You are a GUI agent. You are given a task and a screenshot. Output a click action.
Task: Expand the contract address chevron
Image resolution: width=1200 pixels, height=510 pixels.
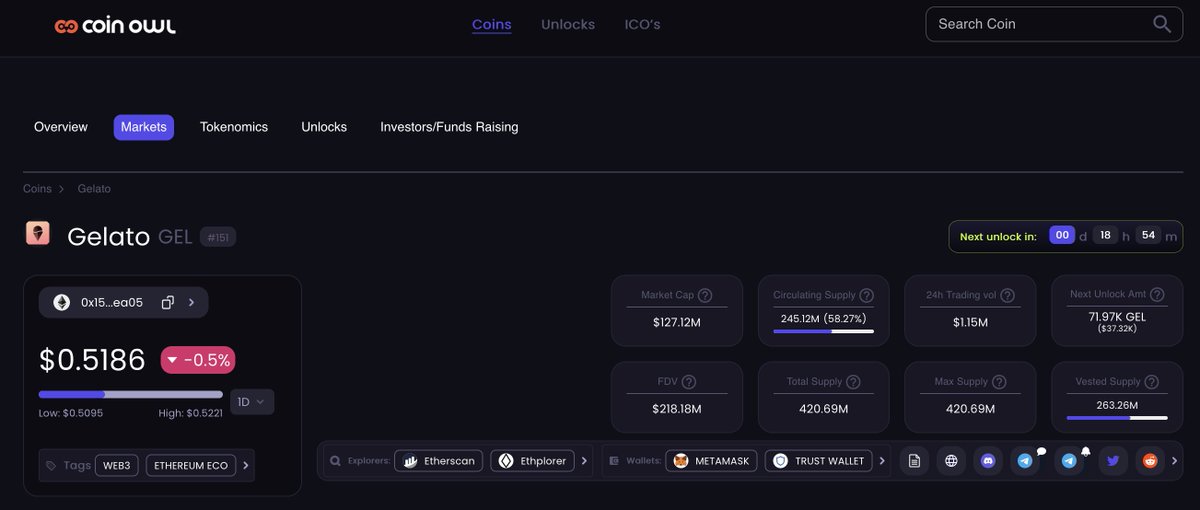point(191,302)
